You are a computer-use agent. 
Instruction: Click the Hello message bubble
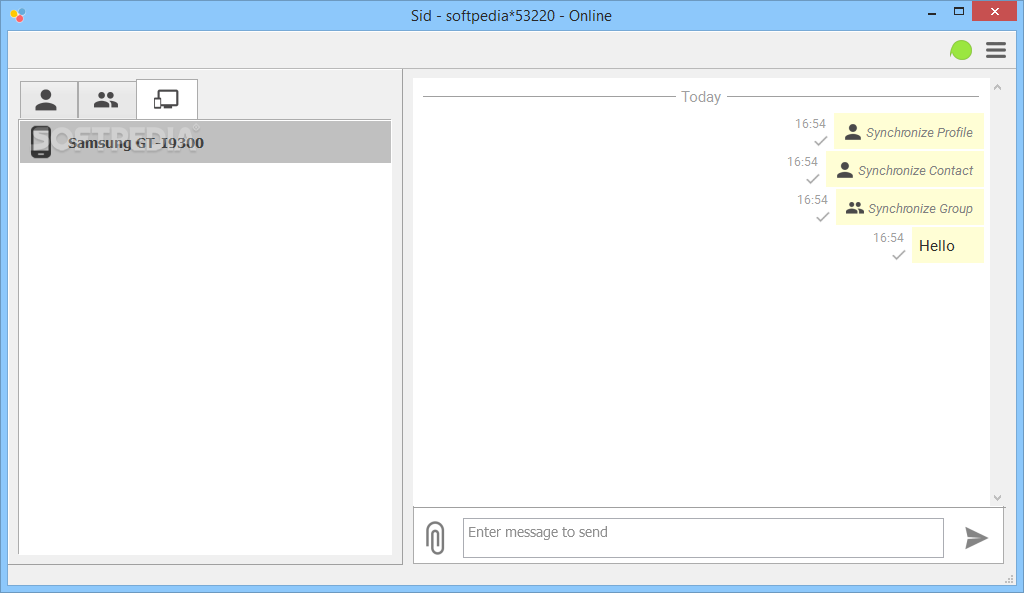click(947, 246)
